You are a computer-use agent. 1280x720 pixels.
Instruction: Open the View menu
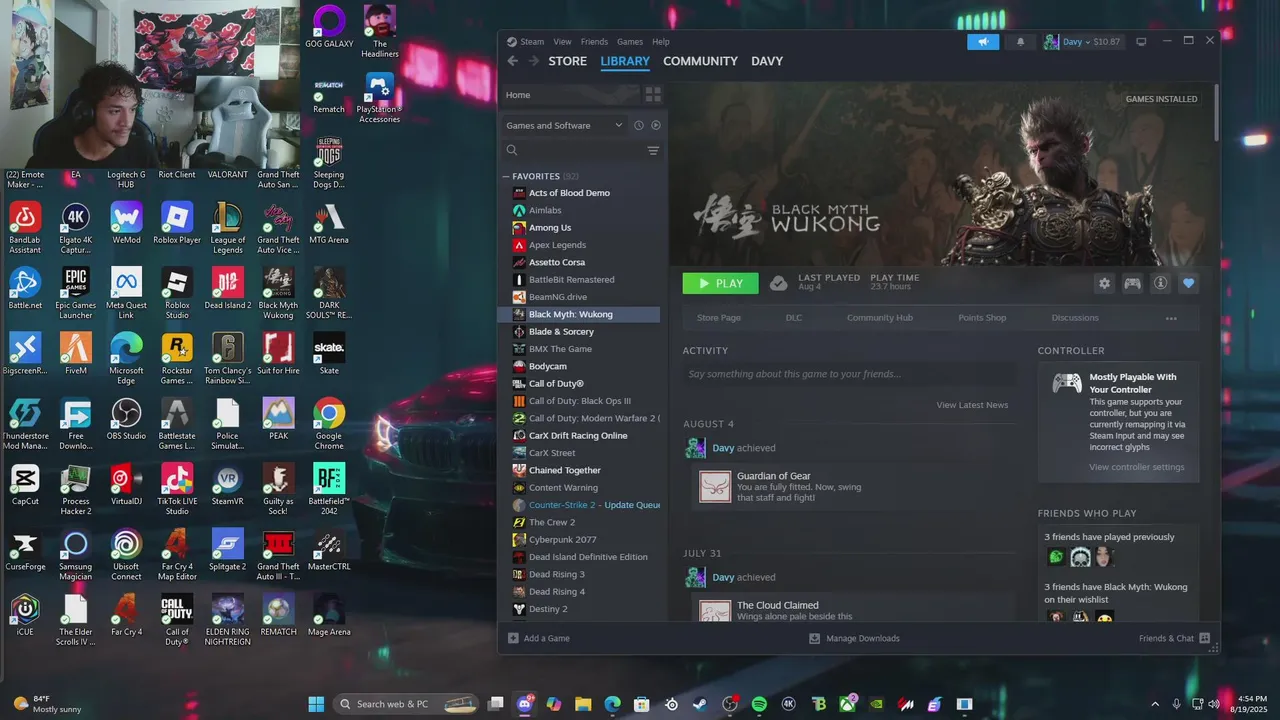pos(562,42)
